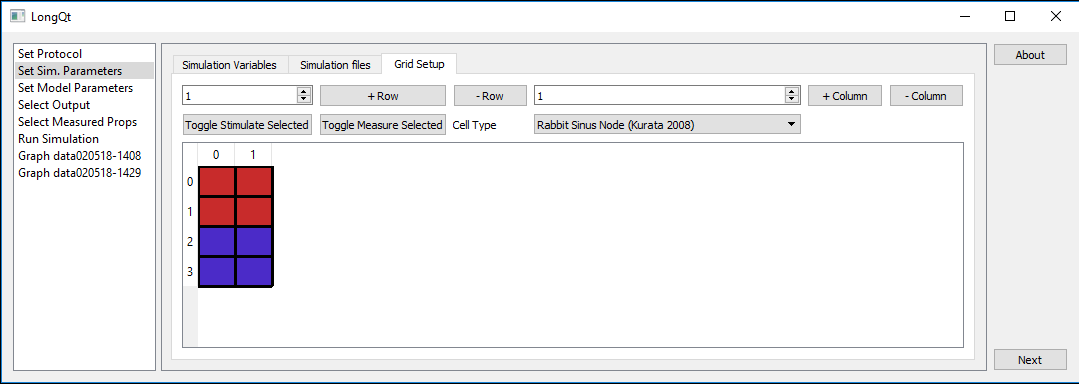Maximize the LongQt window
Screen dimensions: 1079x384
tap(1009, 17)
